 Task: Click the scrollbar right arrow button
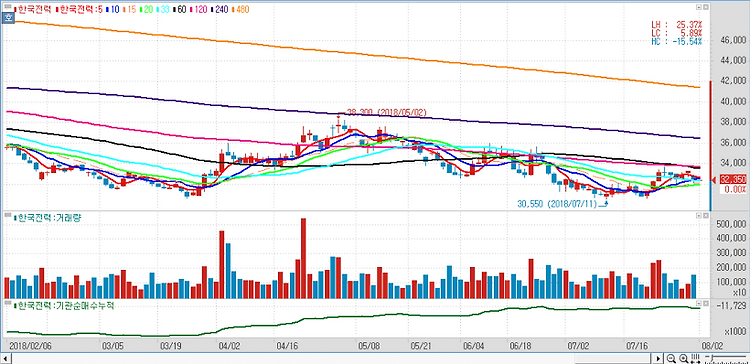click(x=659, y=358)
